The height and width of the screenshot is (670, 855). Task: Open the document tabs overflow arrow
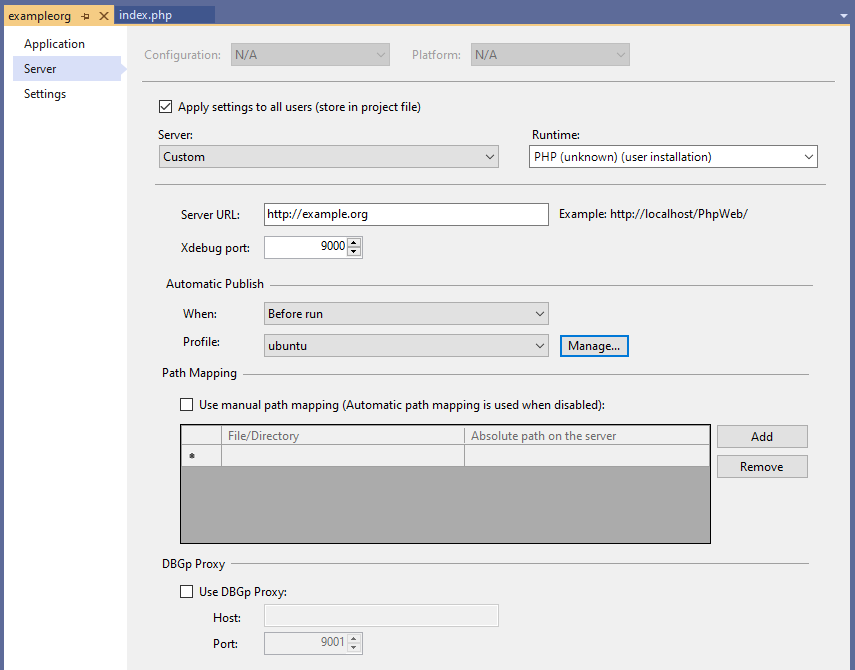pyautogui.click(x=844, y=16)
